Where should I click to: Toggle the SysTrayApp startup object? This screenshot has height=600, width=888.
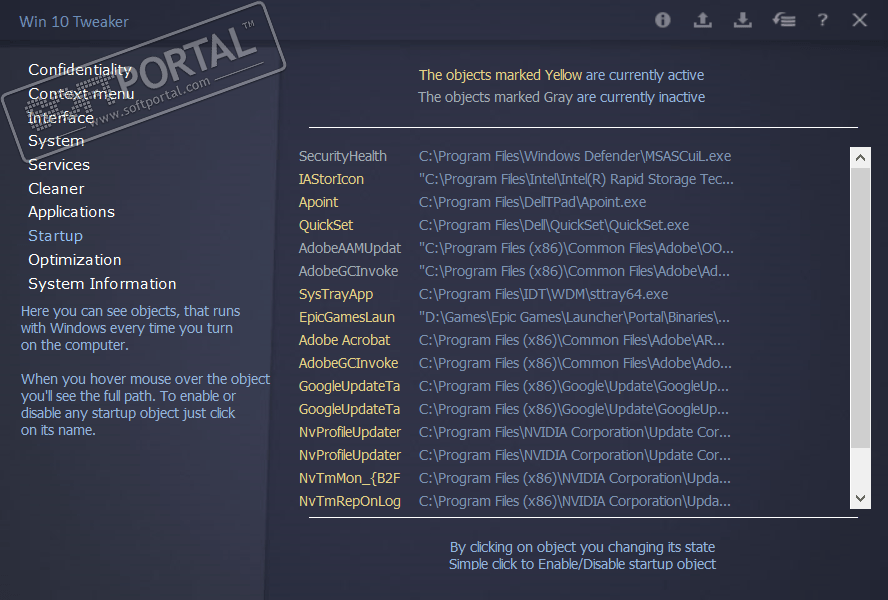[336, 295]
